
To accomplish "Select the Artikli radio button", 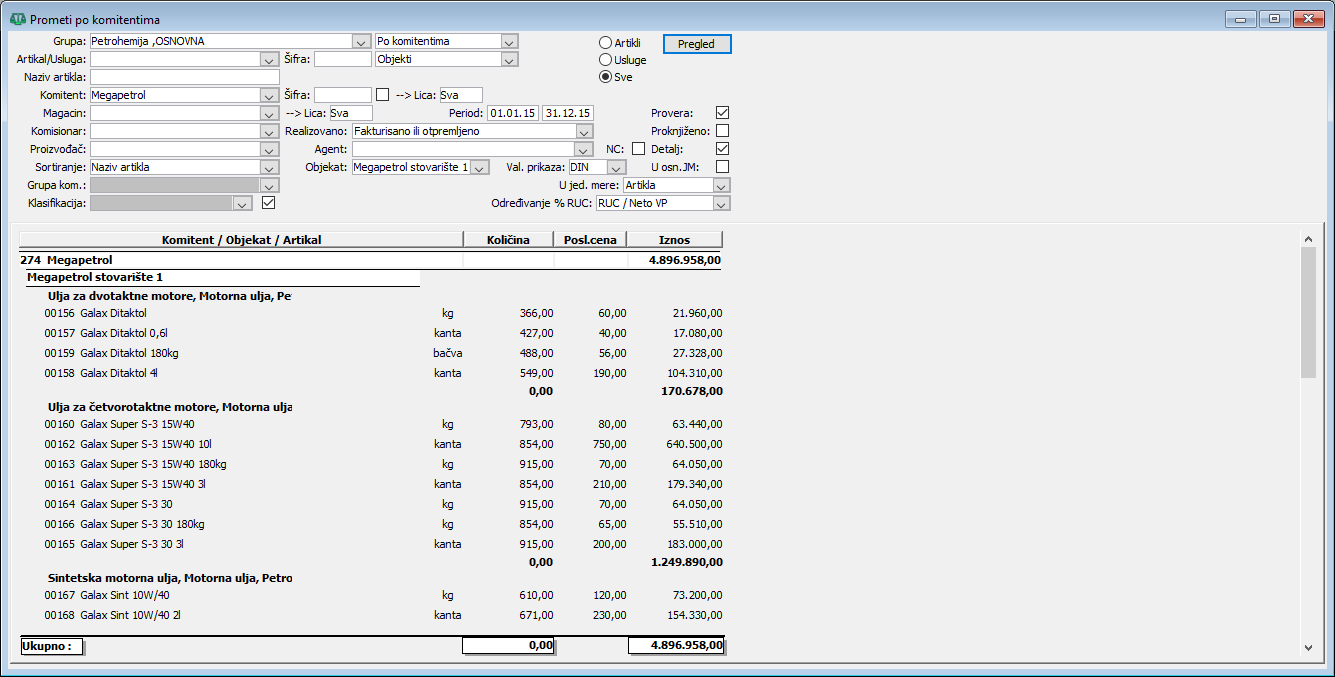I will (x=605, y=43).
